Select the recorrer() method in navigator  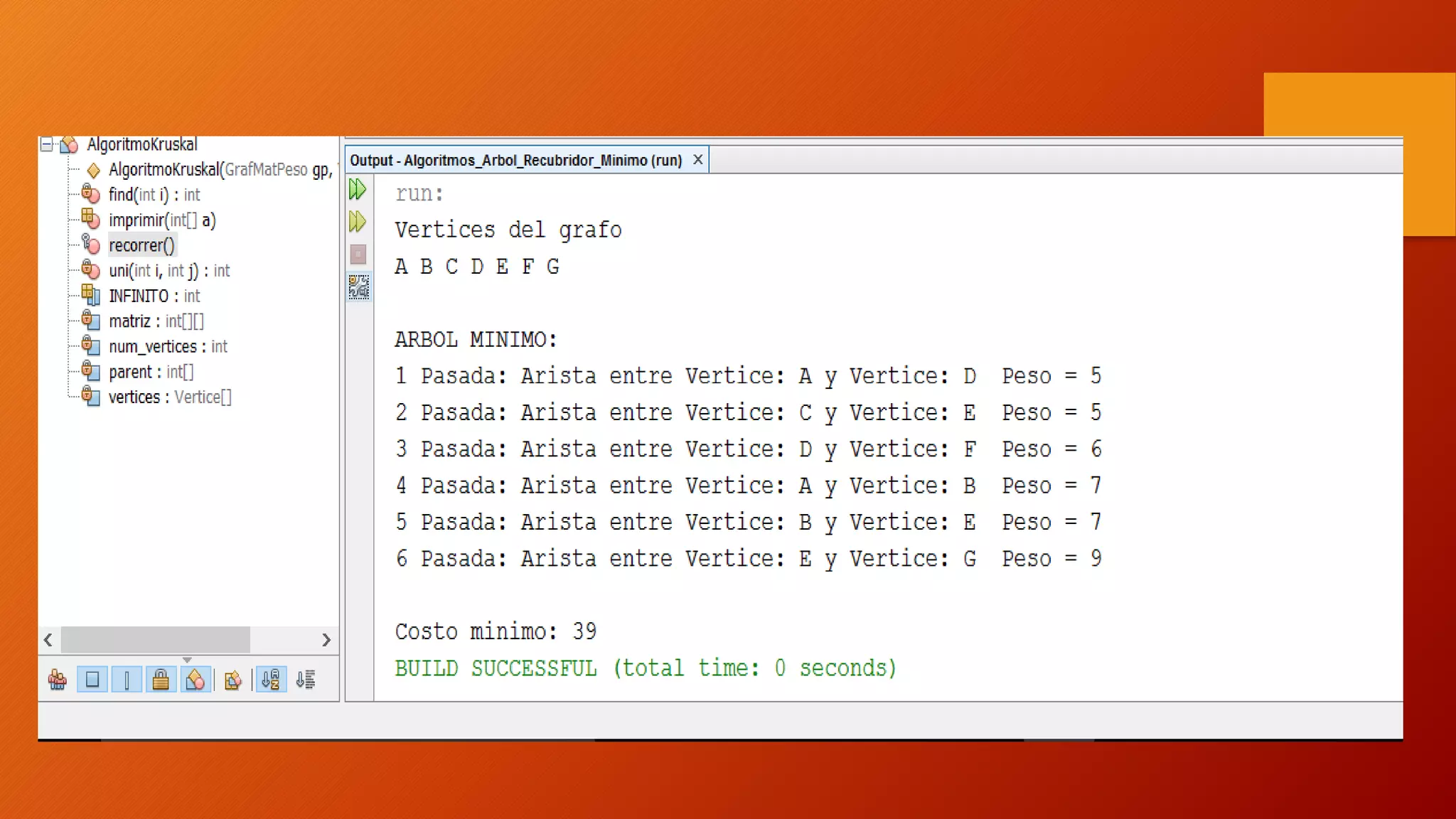[141, 246]
